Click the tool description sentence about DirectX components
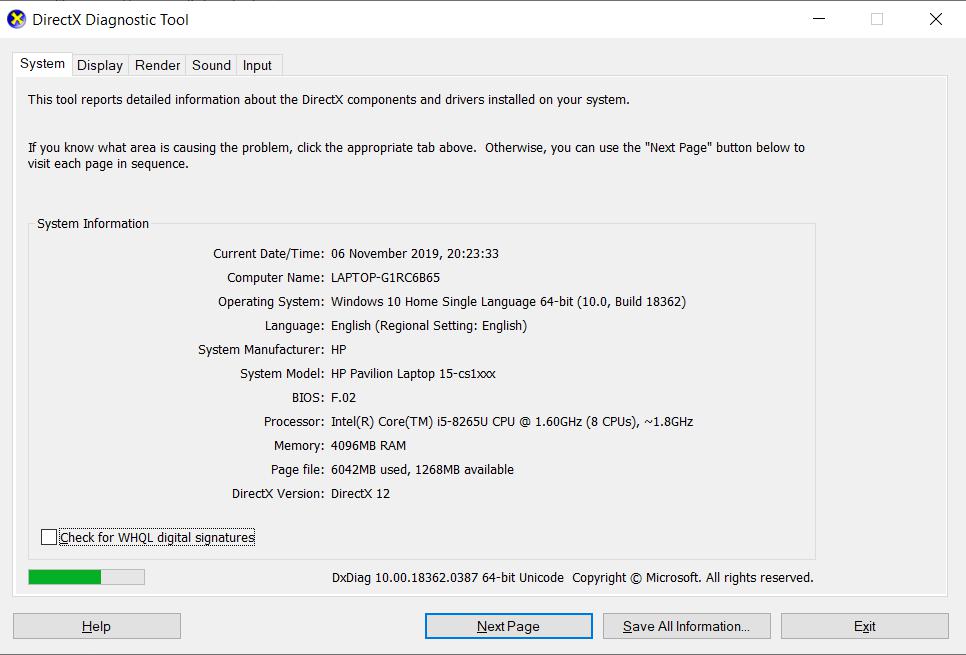The image size is (966, 655). [x=328, y=100]
